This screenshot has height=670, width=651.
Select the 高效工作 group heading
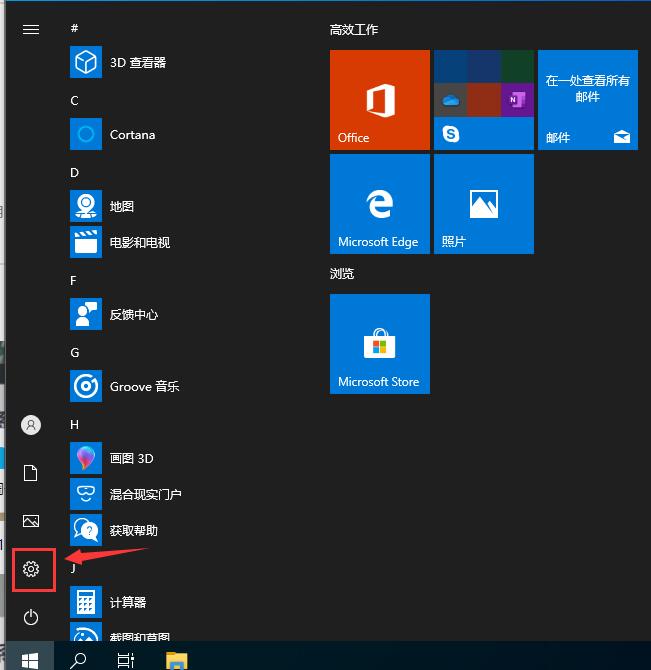point(354,30)
